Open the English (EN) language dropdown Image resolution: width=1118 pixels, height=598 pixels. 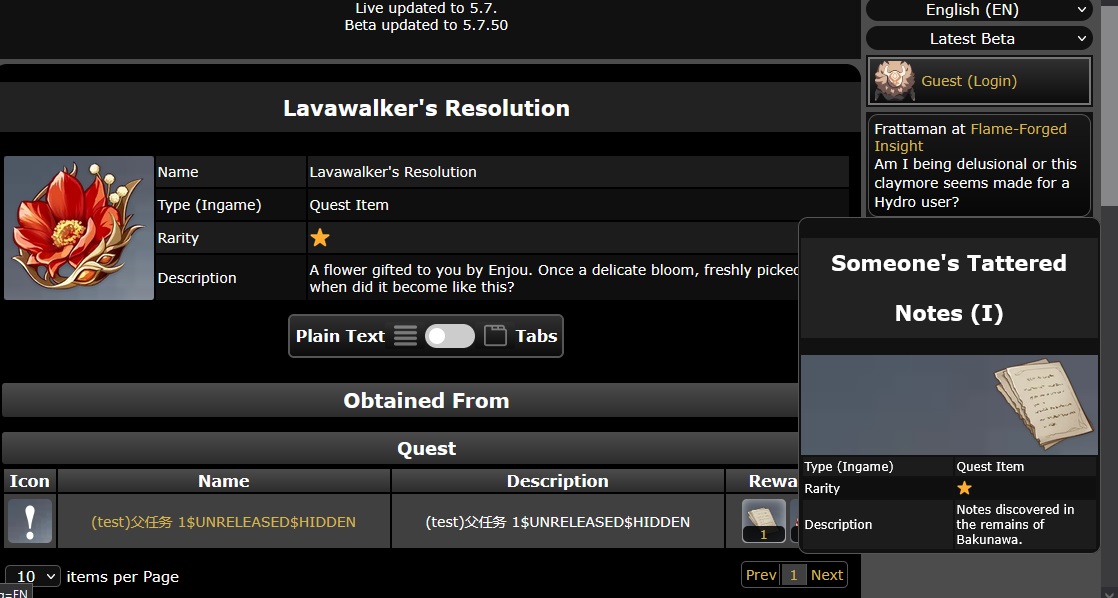(x=979, y=10)
